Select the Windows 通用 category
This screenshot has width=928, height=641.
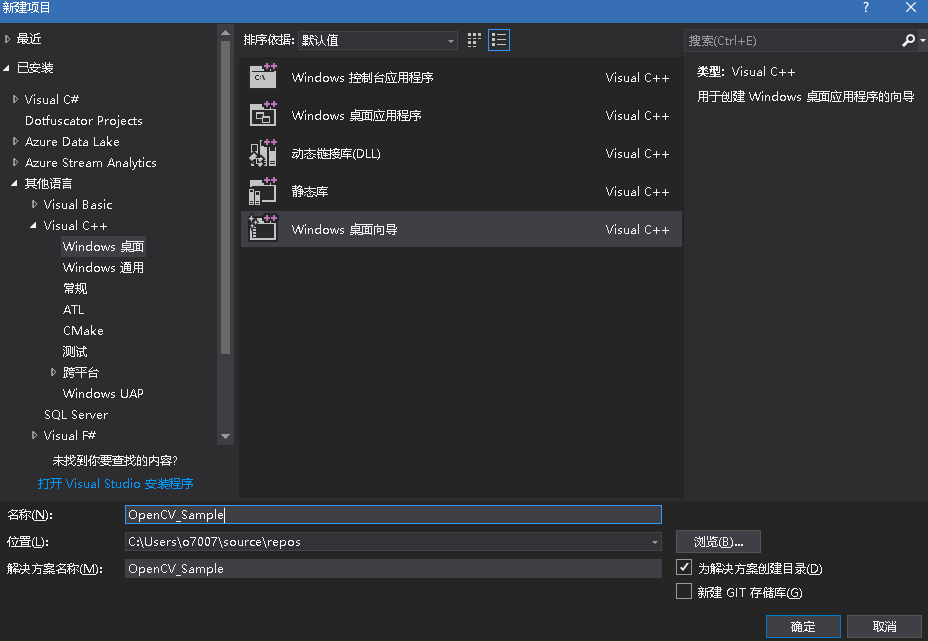(x=103, y=268)
